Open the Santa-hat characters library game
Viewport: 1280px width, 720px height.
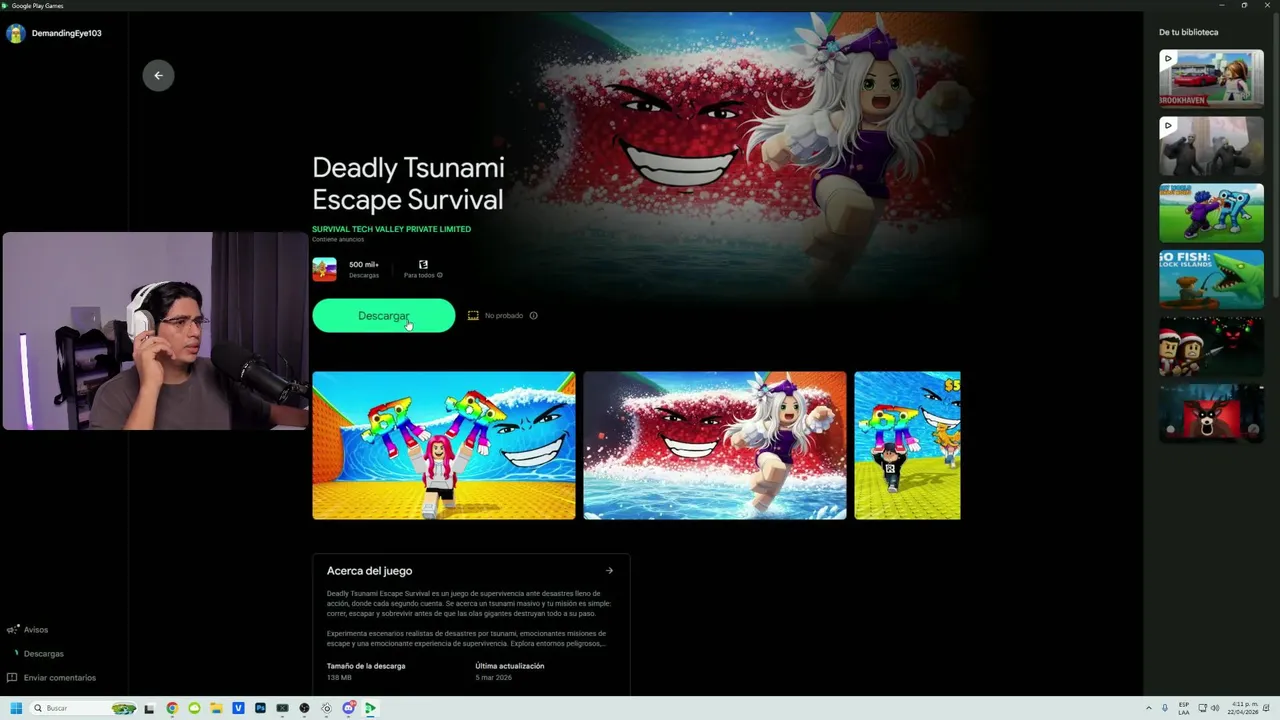(x=1211, y=346)
